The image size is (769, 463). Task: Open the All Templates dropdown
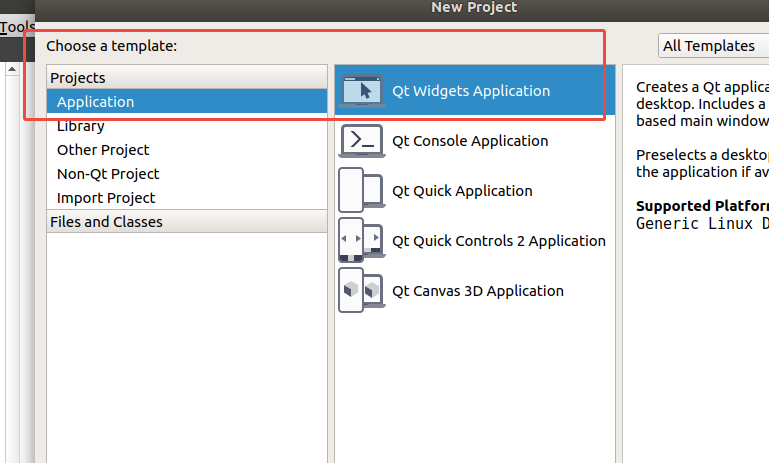pyautogui.click(x=713, y=46)
